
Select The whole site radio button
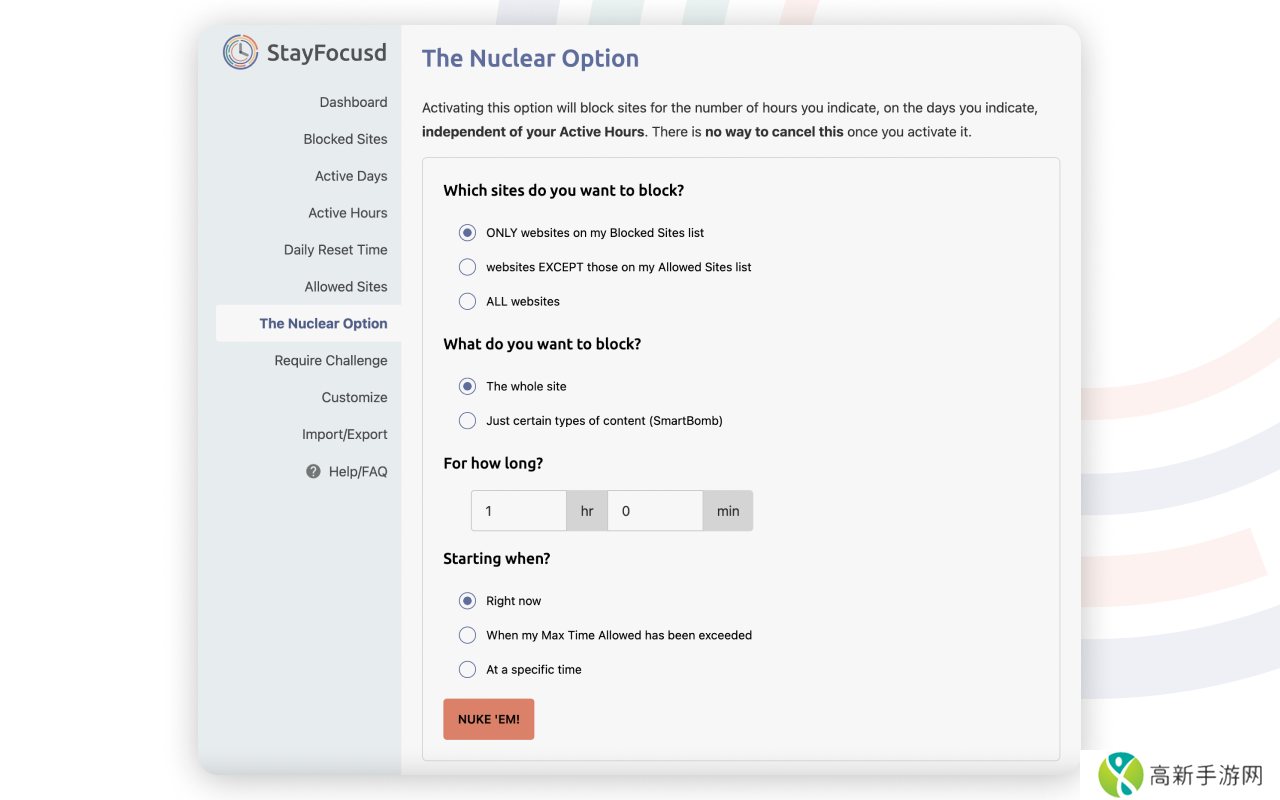click(467, 386)
